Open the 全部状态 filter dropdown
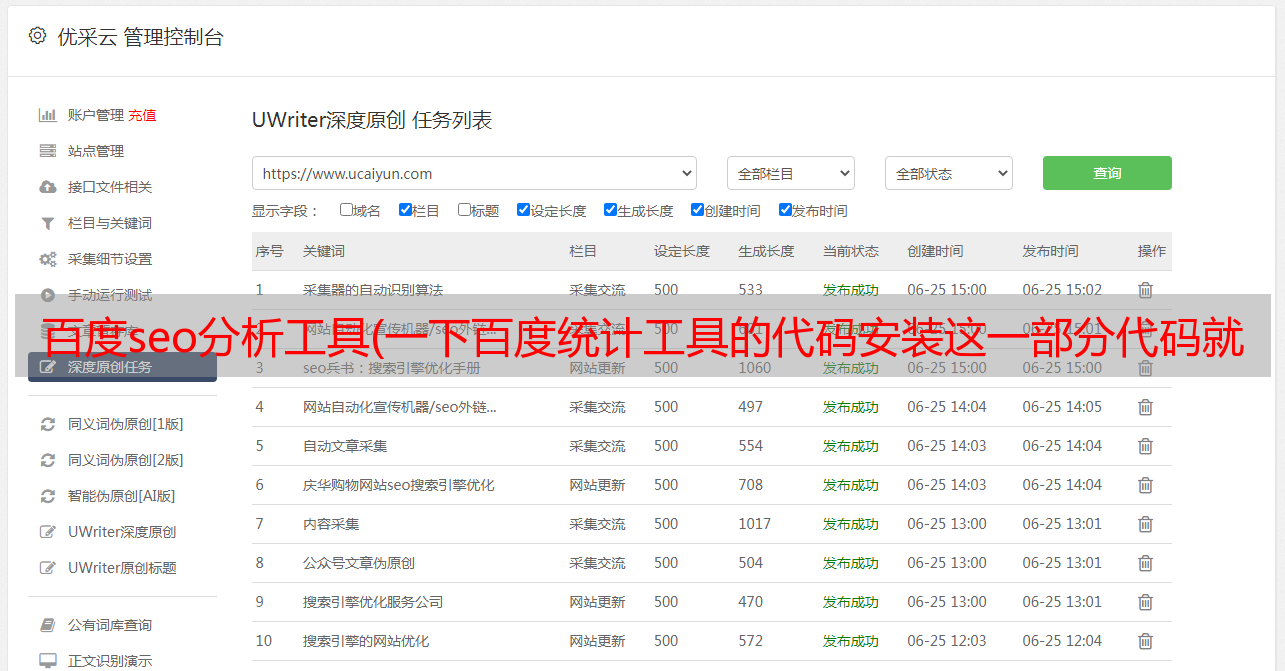The image size is (1285, 671). click(x=948, y=173)
